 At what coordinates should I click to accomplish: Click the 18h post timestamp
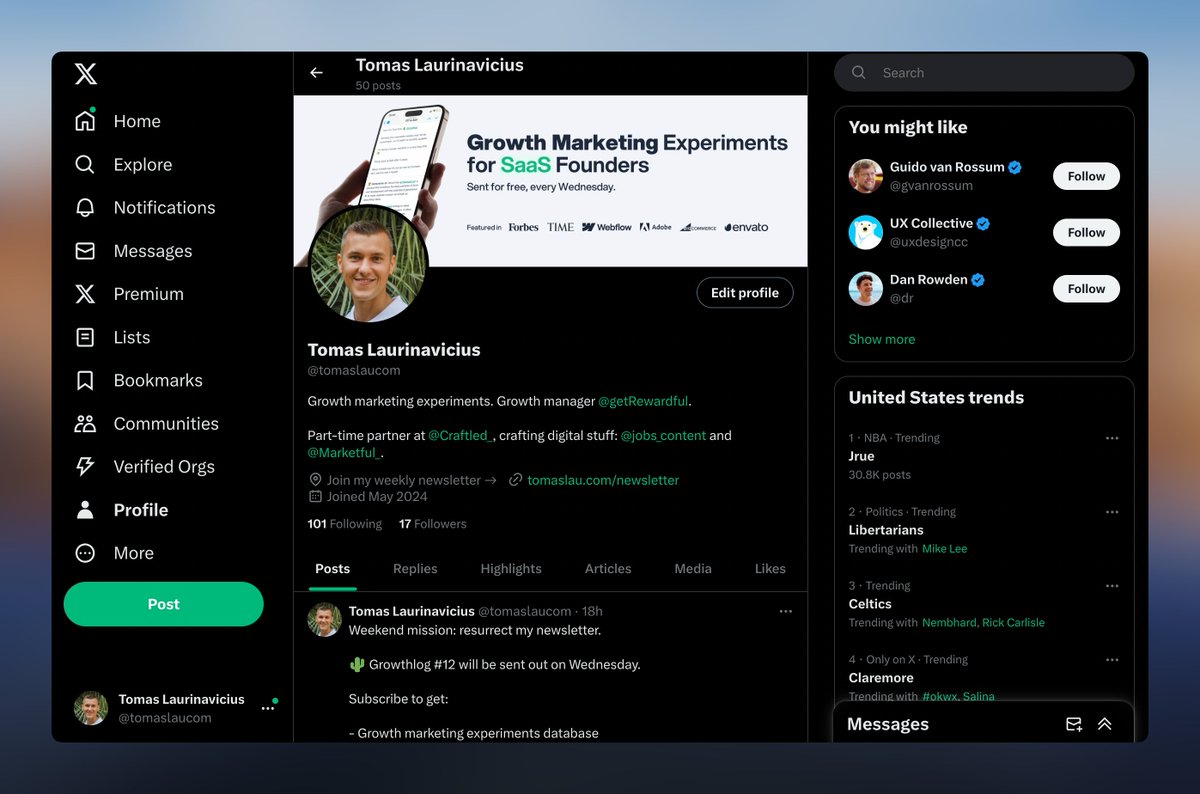tap(592, 611)
